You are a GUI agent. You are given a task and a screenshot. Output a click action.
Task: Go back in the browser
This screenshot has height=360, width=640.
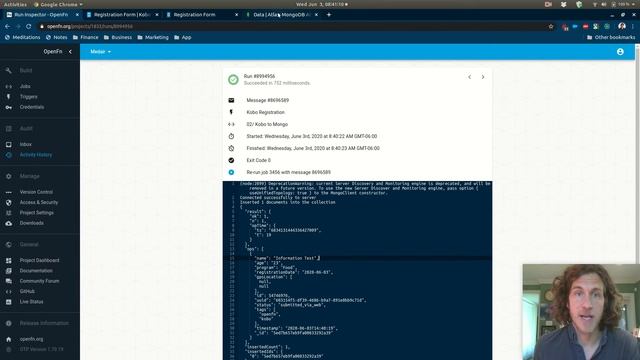(7, 26)
